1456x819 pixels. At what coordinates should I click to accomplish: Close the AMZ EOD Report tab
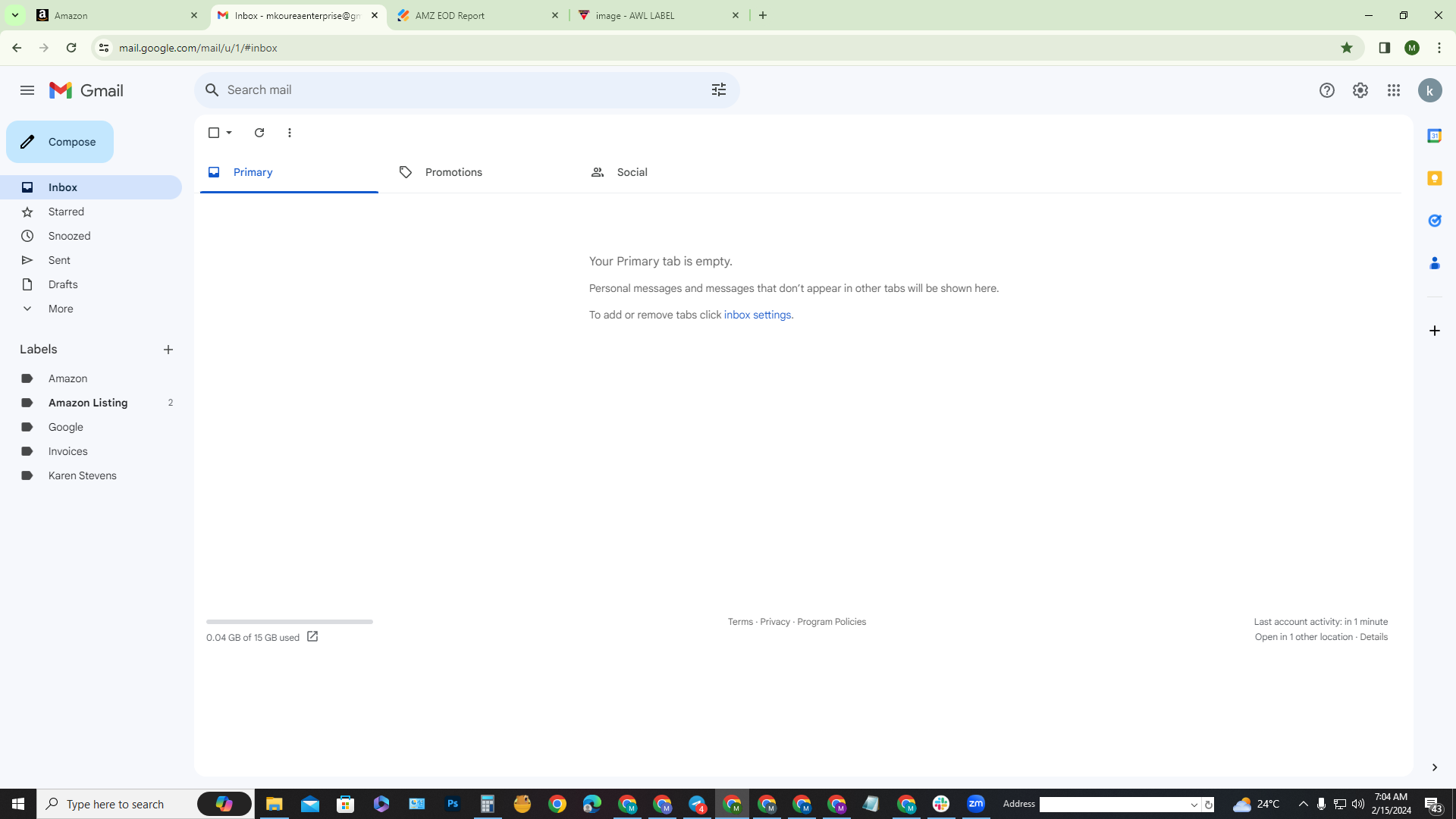tap(555, 15)
